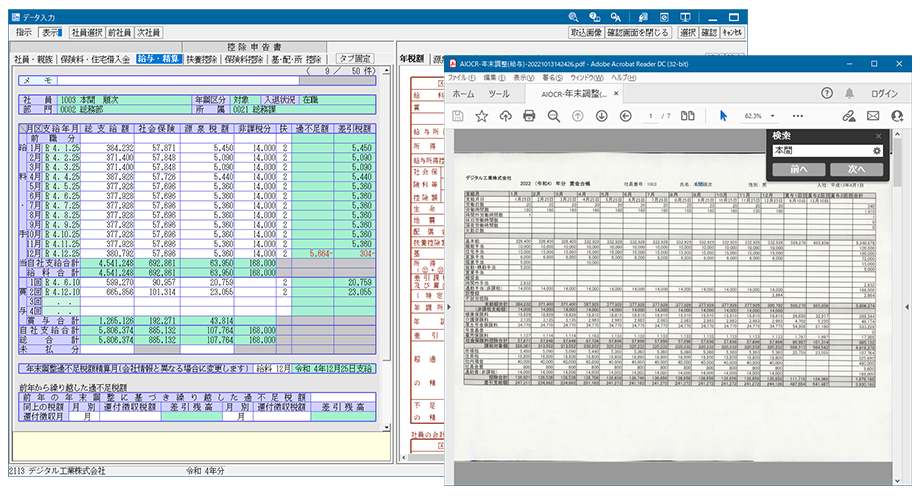Click the ｷｬﾝｾﾙ button in データ入力
Screen dimensions: 920x498
tap(732, 33)
